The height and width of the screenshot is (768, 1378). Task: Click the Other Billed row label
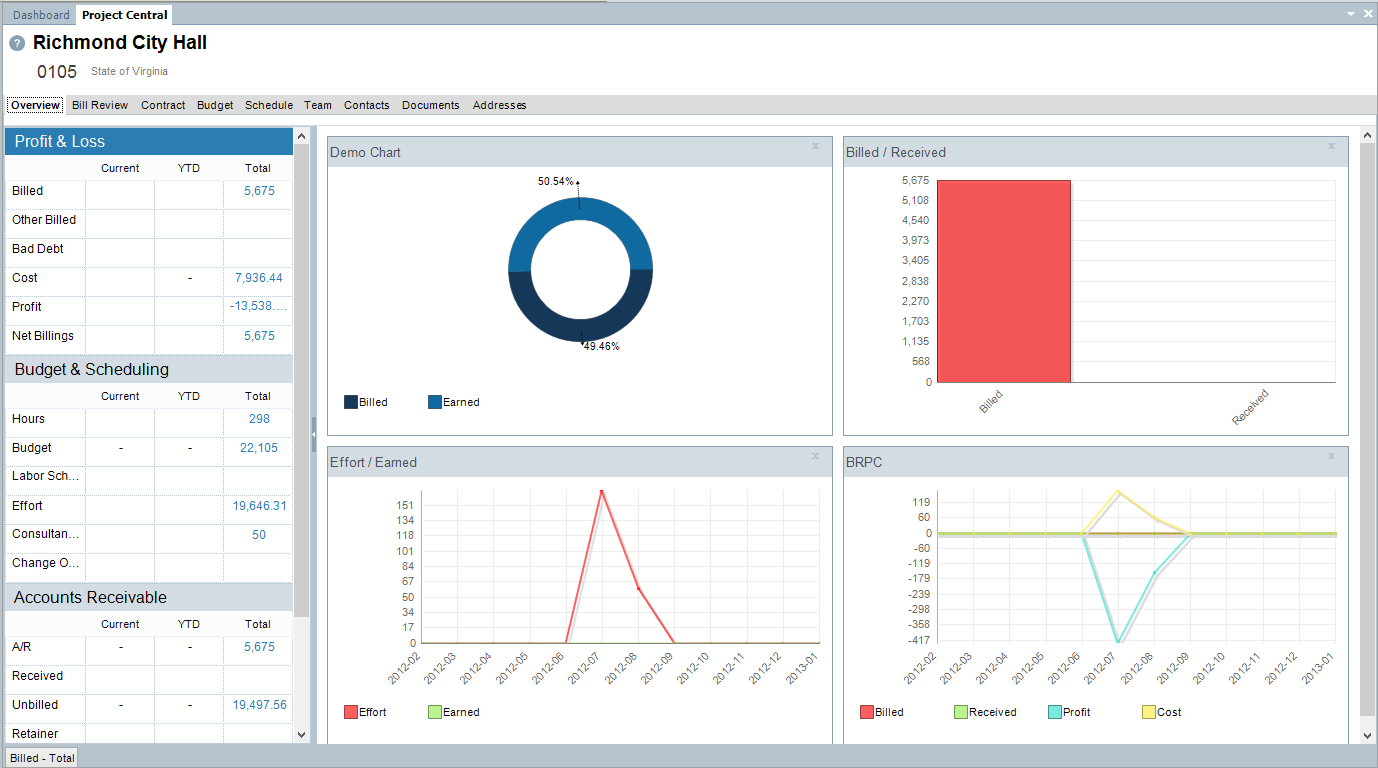click(x=44, y=220)
